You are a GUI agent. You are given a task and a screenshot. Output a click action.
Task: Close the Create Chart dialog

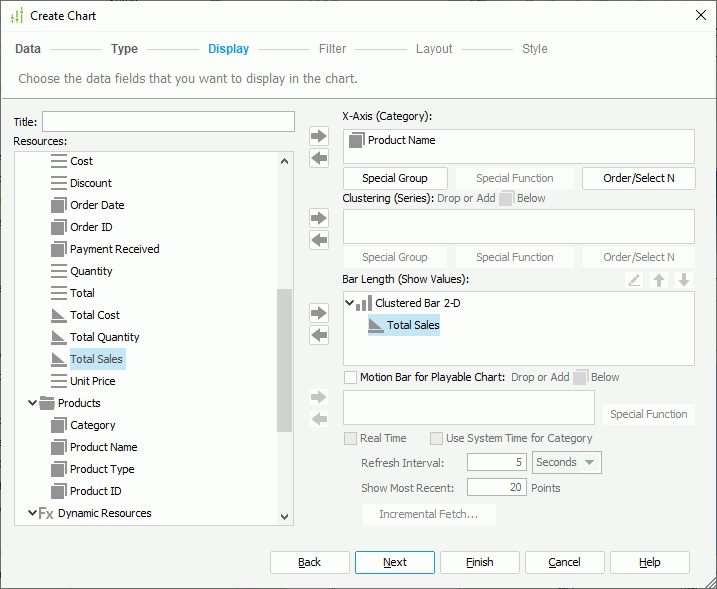[701, 16]
